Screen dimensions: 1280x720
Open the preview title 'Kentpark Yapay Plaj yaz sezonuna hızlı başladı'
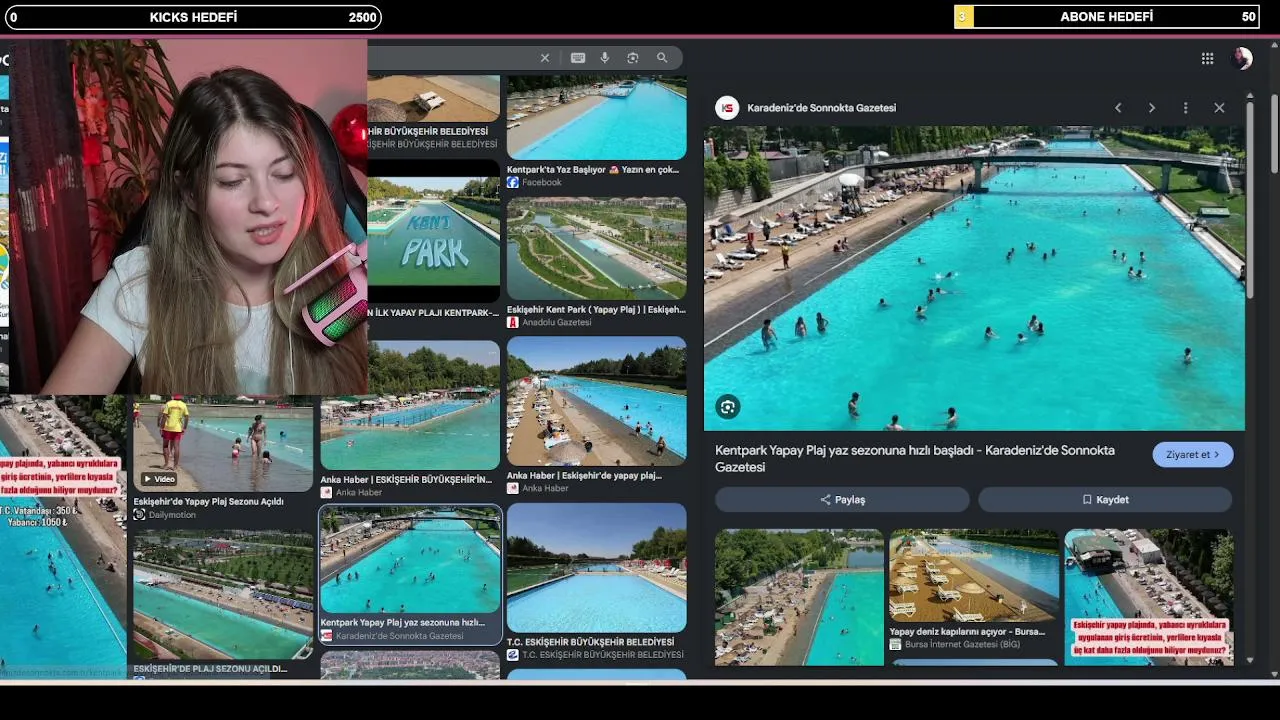915,458
